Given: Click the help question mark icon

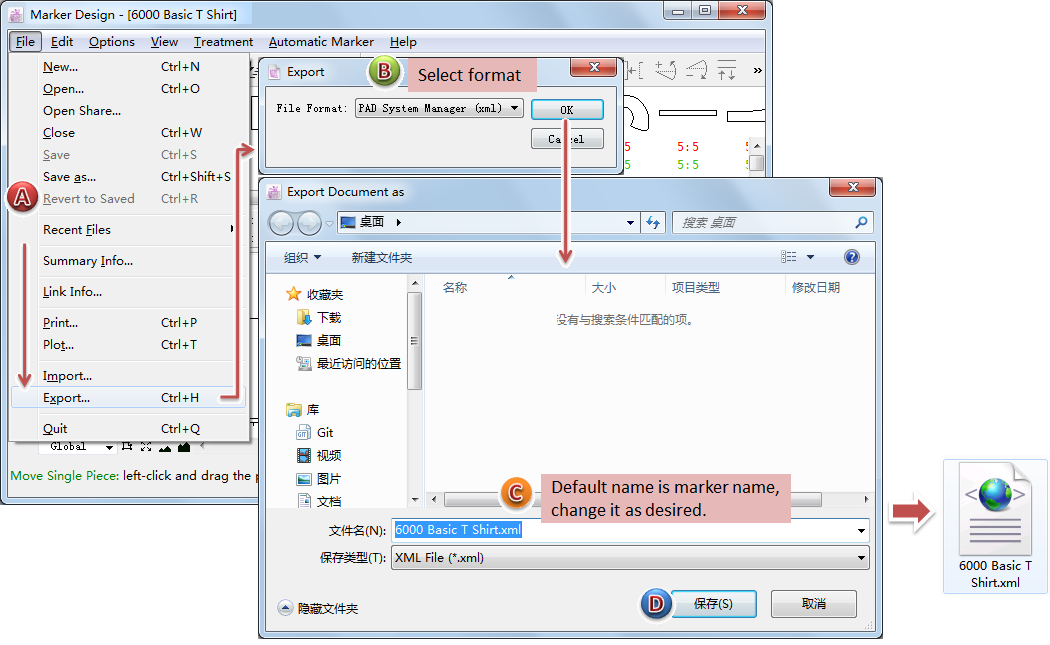Looking at the screenshot, I should click(851, 257).
